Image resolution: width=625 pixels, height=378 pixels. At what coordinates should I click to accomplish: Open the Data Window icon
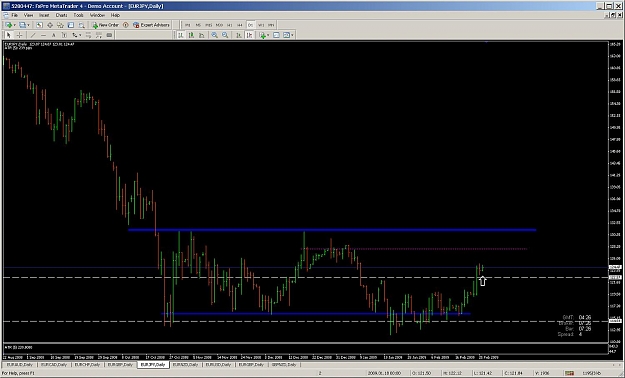(50, 25)
